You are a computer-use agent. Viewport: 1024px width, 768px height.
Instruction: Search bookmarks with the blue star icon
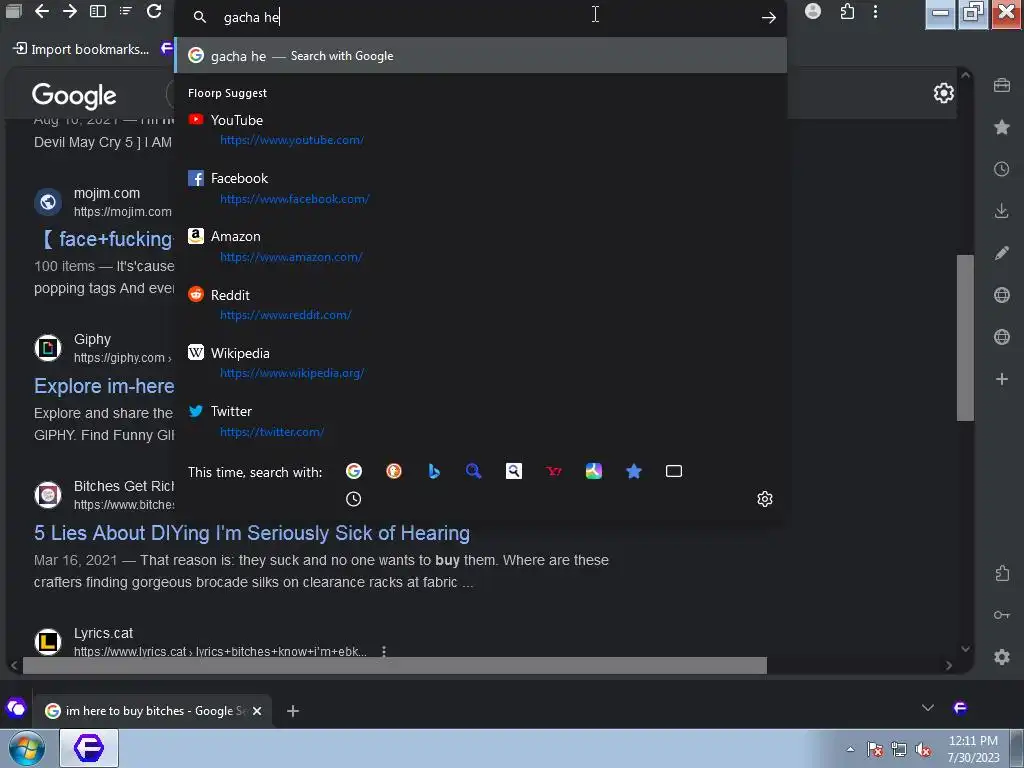click(633, 471)
